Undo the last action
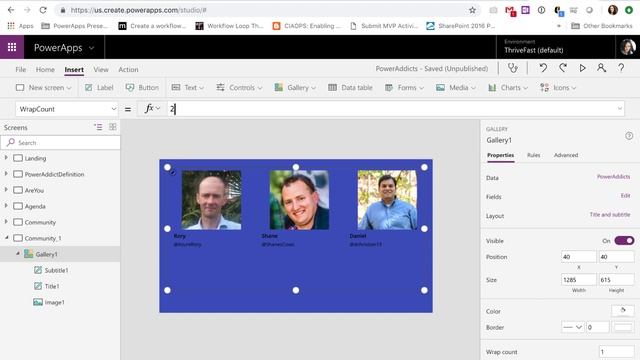 (543, 68)
